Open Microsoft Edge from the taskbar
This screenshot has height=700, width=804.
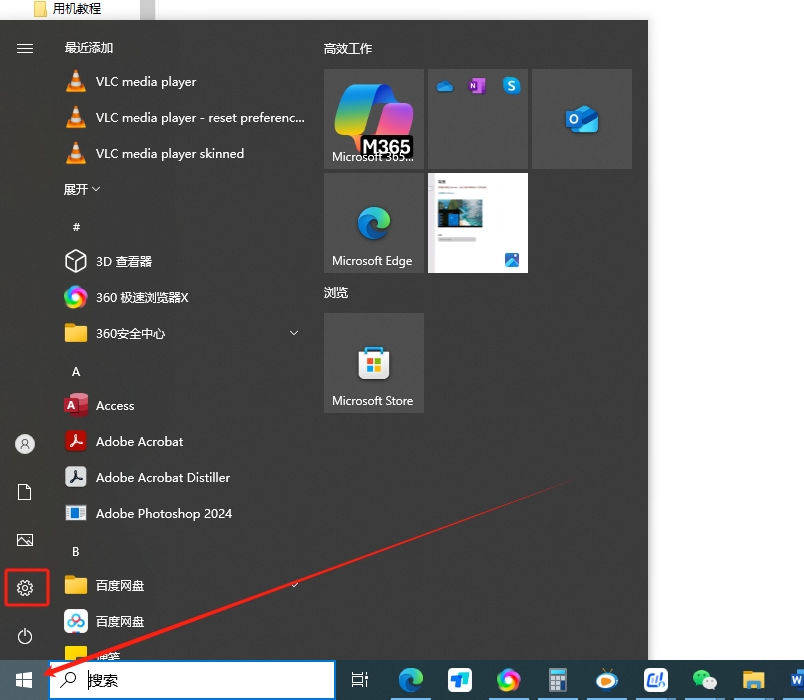(411, 680)
